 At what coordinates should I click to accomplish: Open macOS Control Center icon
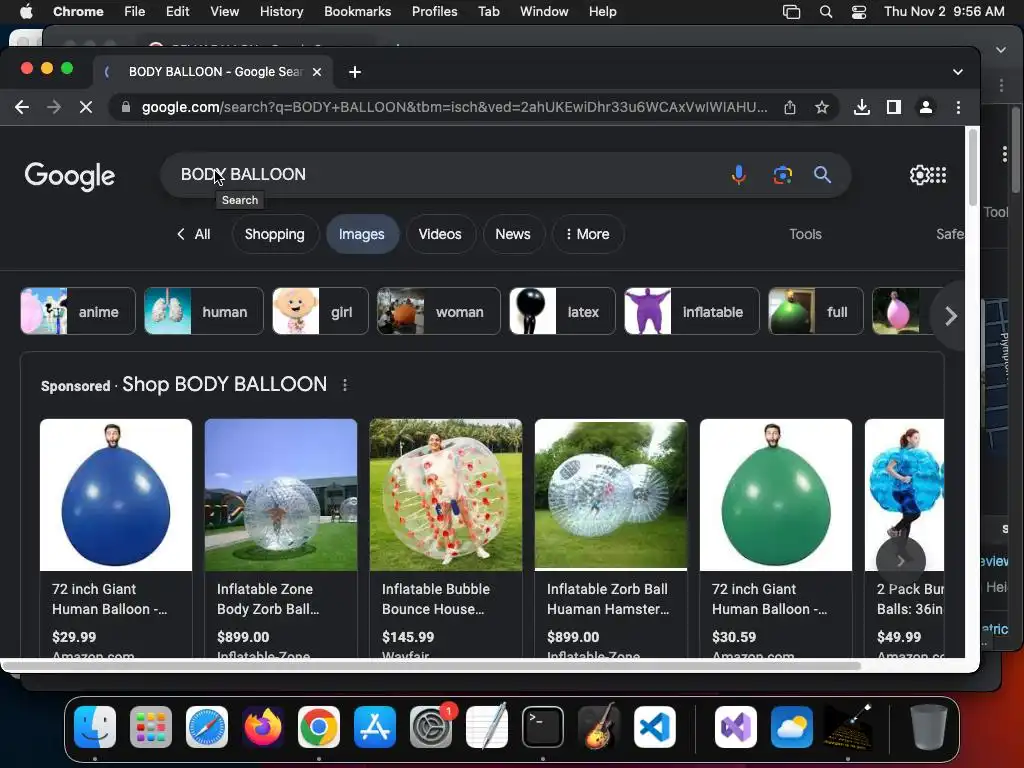pos(859,12)
